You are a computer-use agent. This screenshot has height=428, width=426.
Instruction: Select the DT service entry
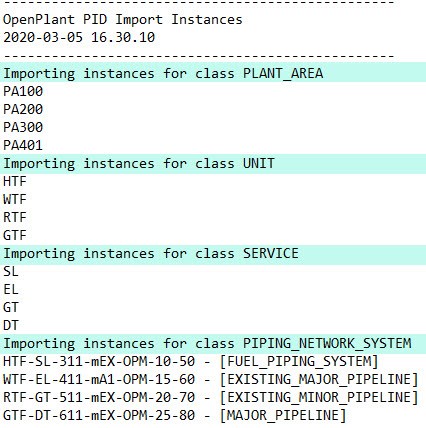(x=11, y=325)
